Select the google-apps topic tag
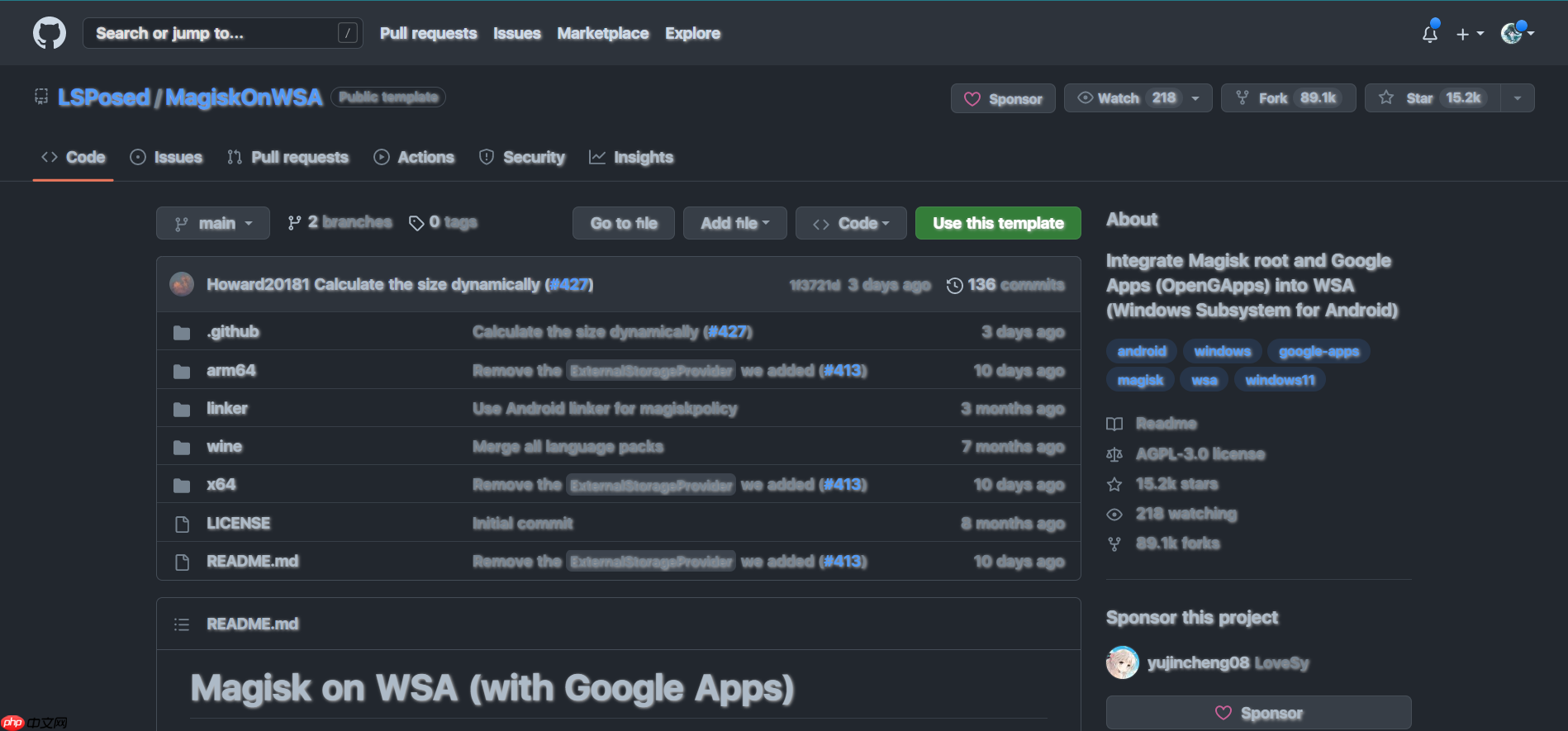This screenshot has height=731, width=1568. (1319, 352)
